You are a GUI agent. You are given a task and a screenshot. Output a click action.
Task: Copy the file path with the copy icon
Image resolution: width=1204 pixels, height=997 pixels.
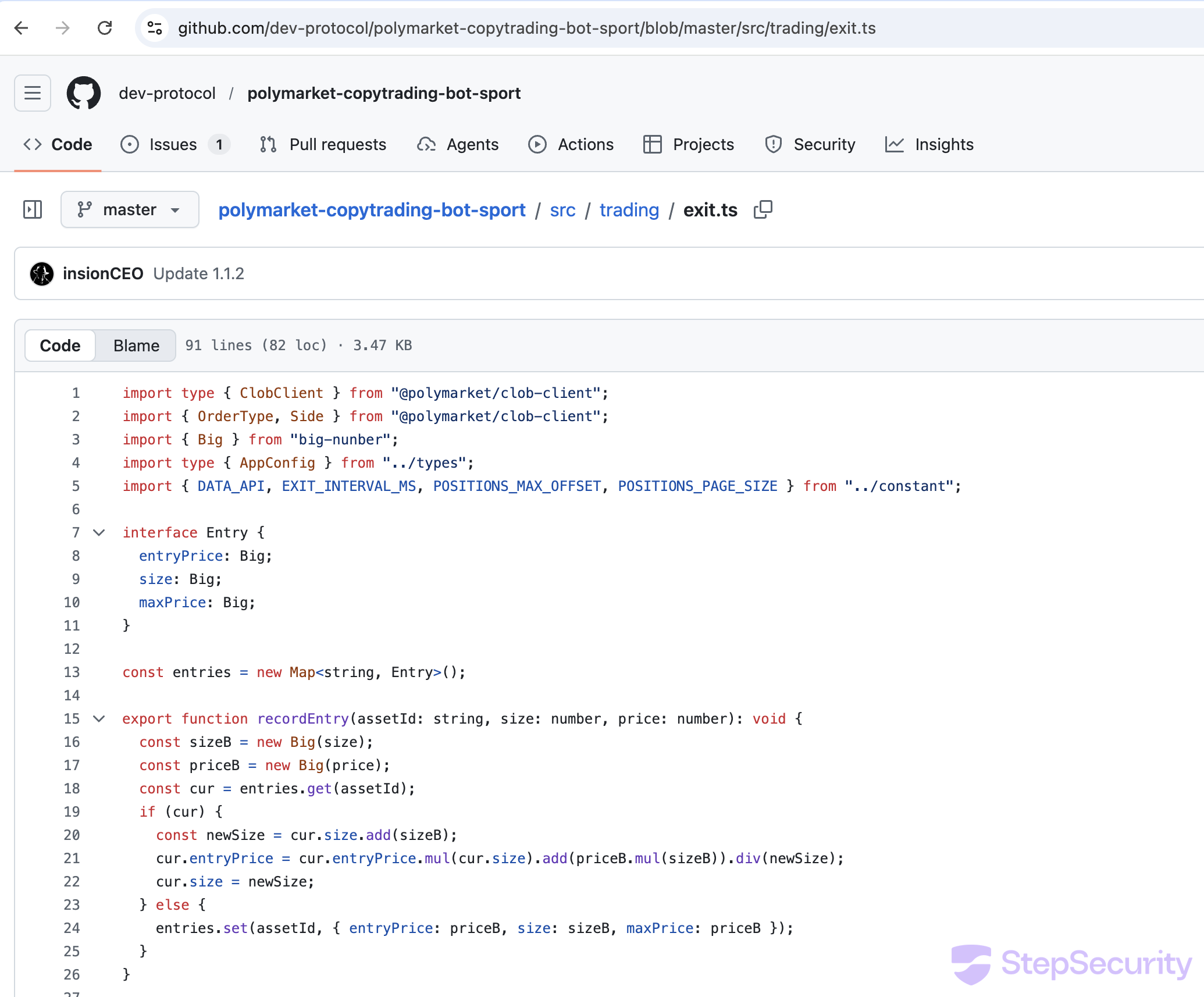click(763, 210)
